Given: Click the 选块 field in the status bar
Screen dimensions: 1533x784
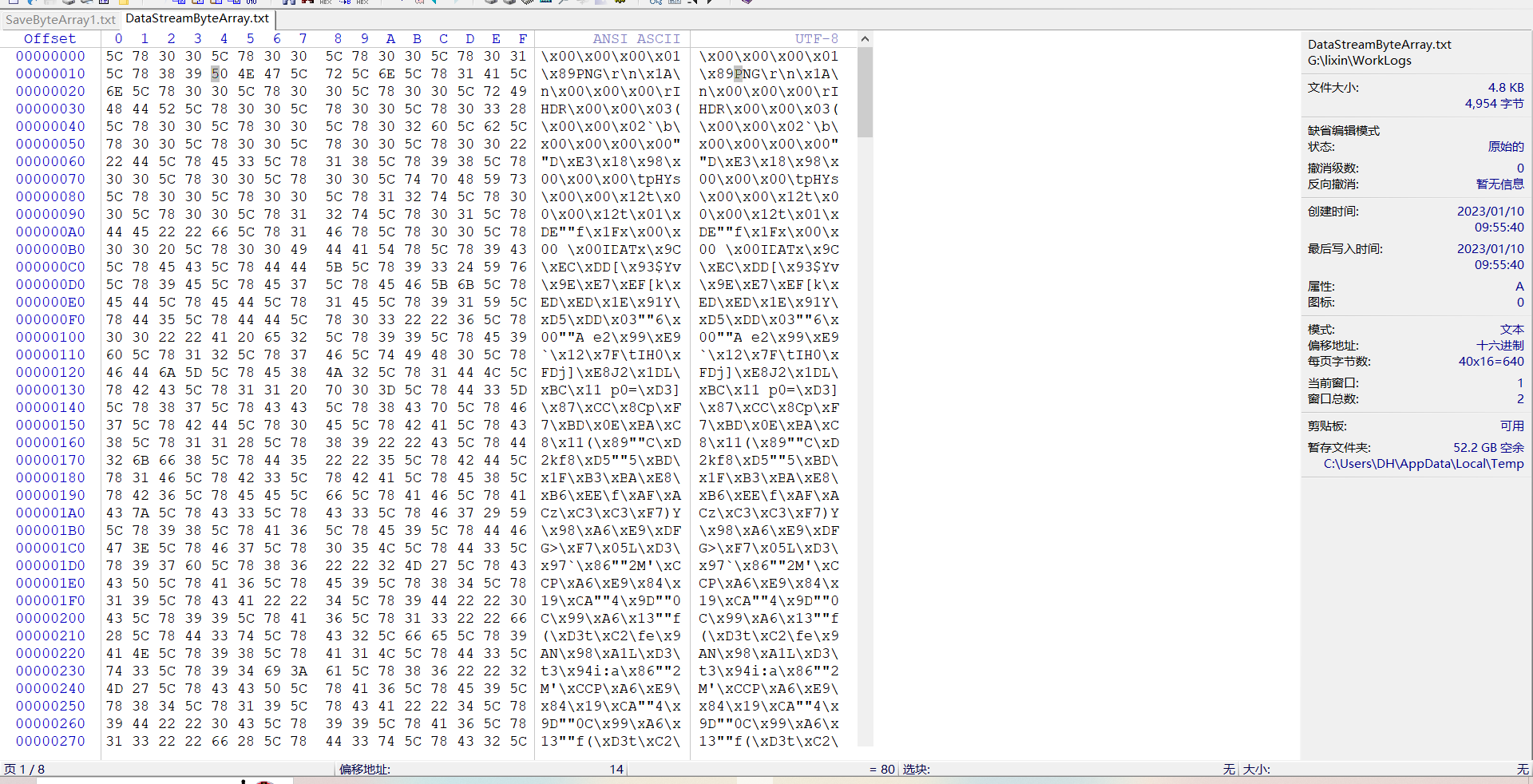Looking at the screenshot, I should tap(916, 769).
